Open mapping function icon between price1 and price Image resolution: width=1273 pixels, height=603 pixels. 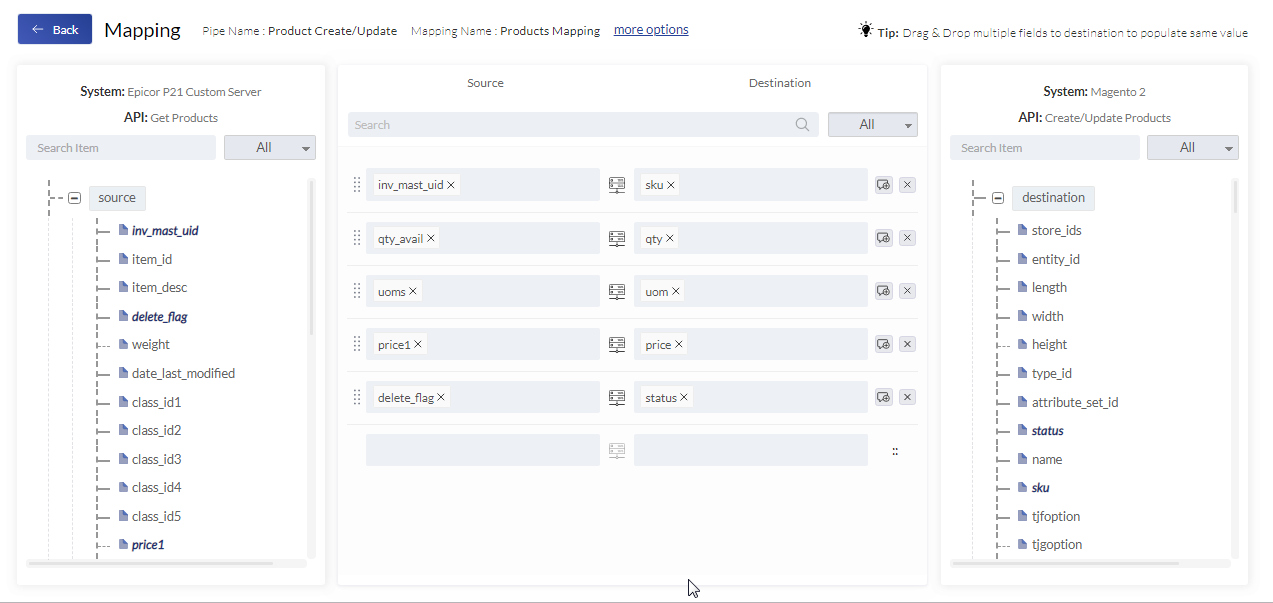pos(617,344)
